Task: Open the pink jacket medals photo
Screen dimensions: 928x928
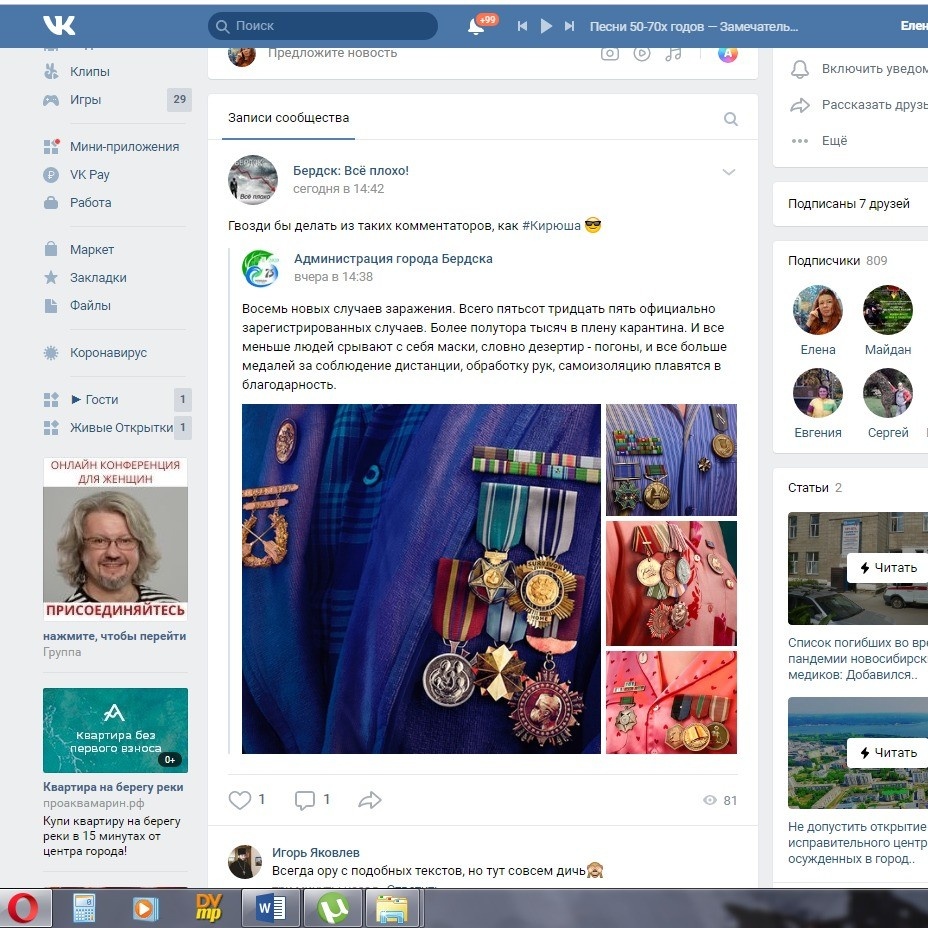Action: pyautogui.click(x=671, y=583)
